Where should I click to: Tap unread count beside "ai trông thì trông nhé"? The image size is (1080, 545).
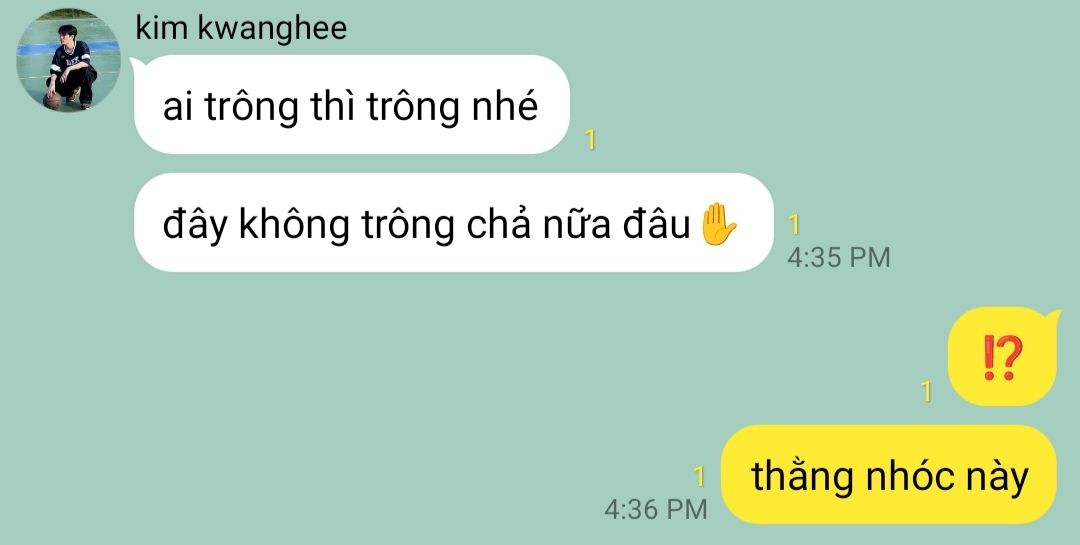590,140
